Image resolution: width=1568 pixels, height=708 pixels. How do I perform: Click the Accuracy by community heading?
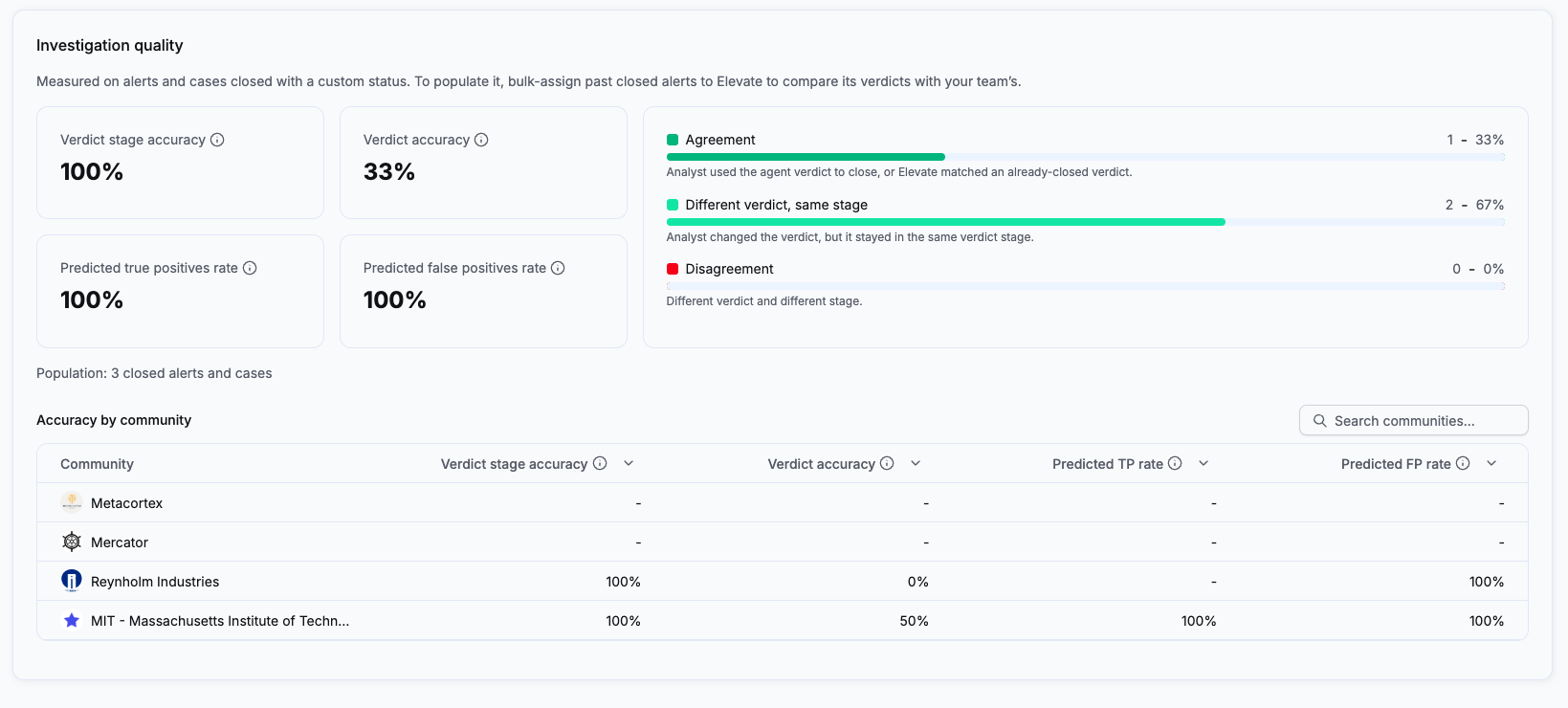click(114, 420)
